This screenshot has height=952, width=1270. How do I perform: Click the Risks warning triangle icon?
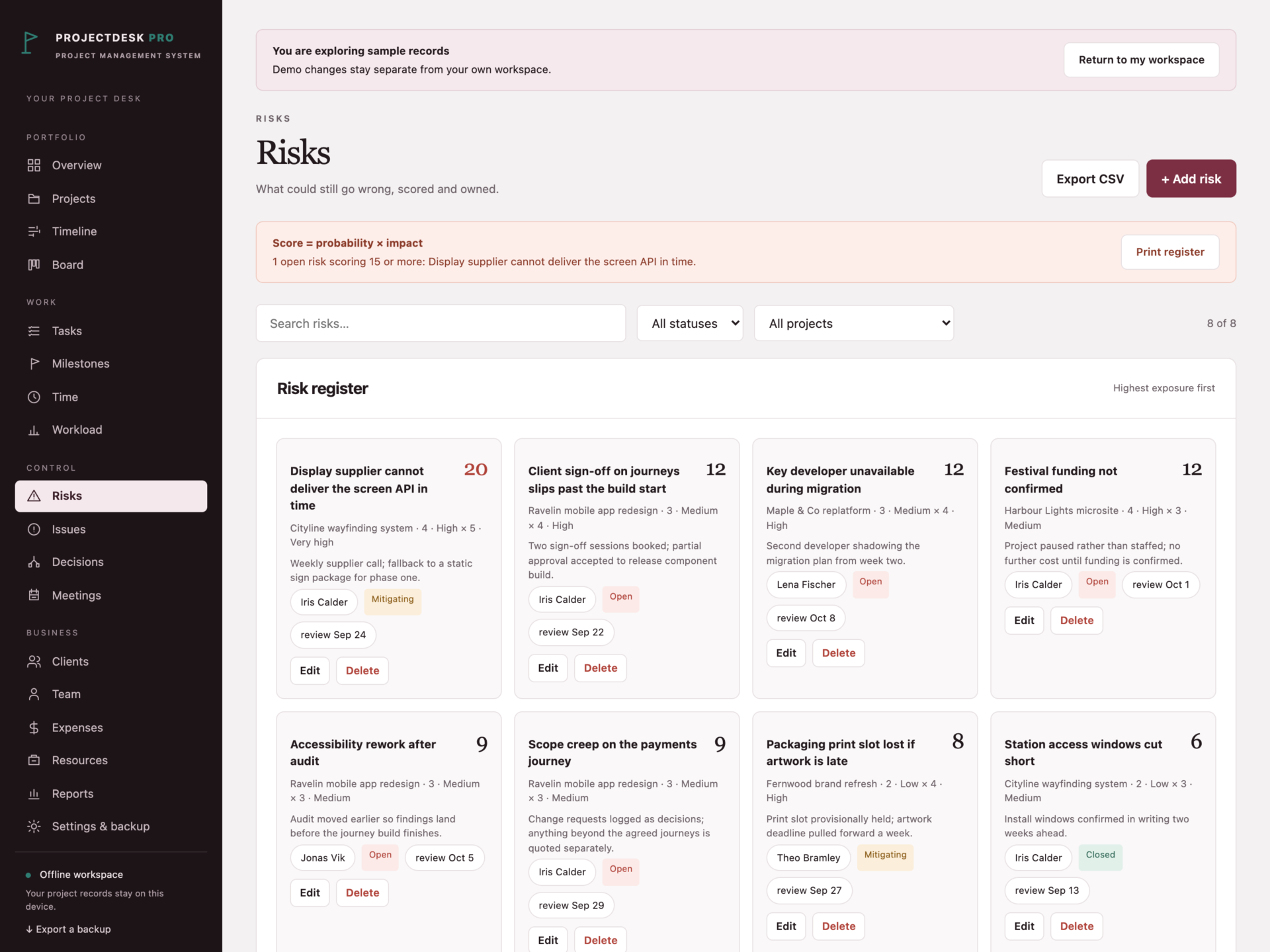click(x=34, y=496)
